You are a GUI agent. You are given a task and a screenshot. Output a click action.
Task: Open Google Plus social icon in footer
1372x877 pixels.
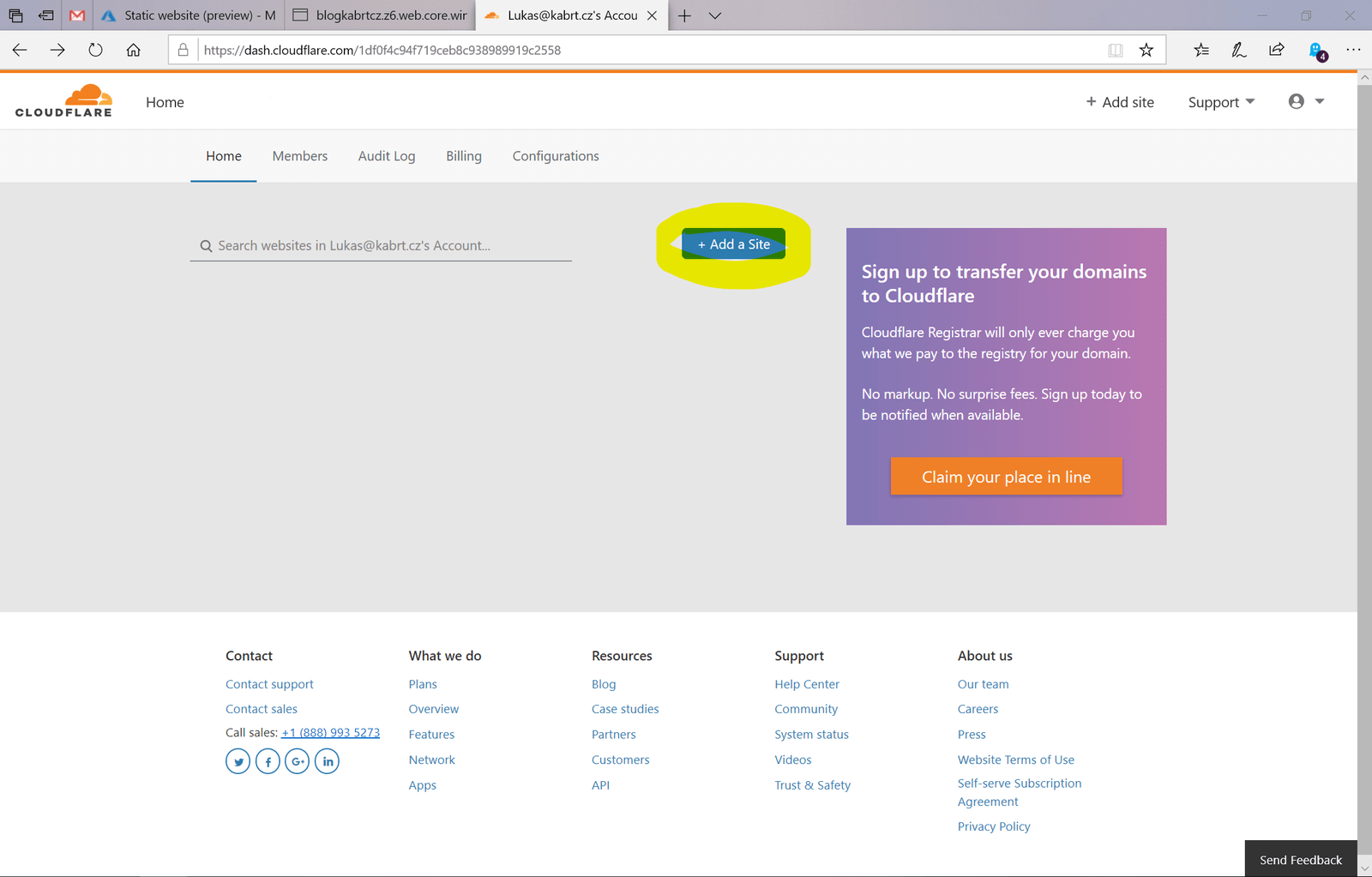297,761
